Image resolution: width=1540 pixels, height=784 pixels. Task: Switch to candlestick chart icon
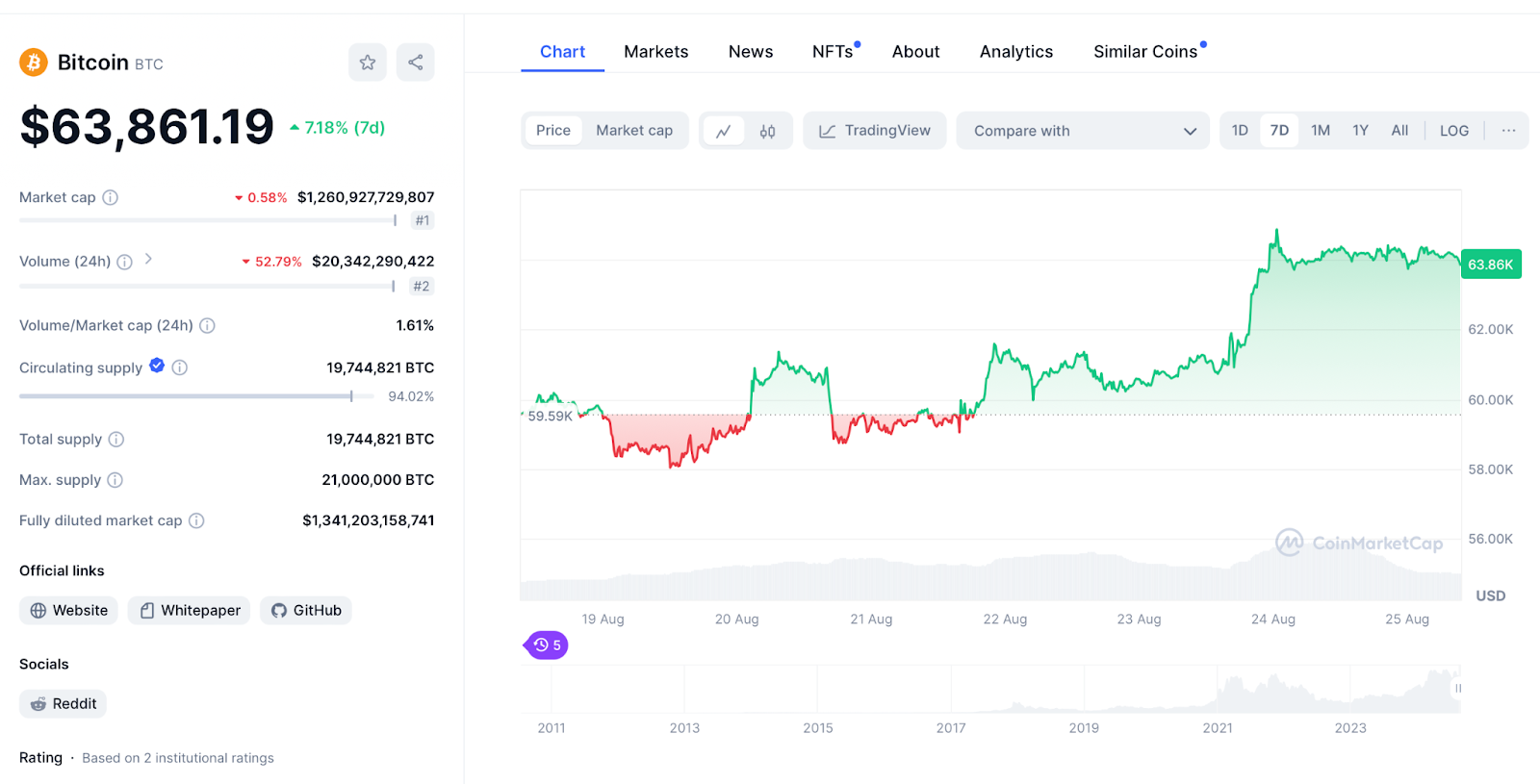point(767,131)
